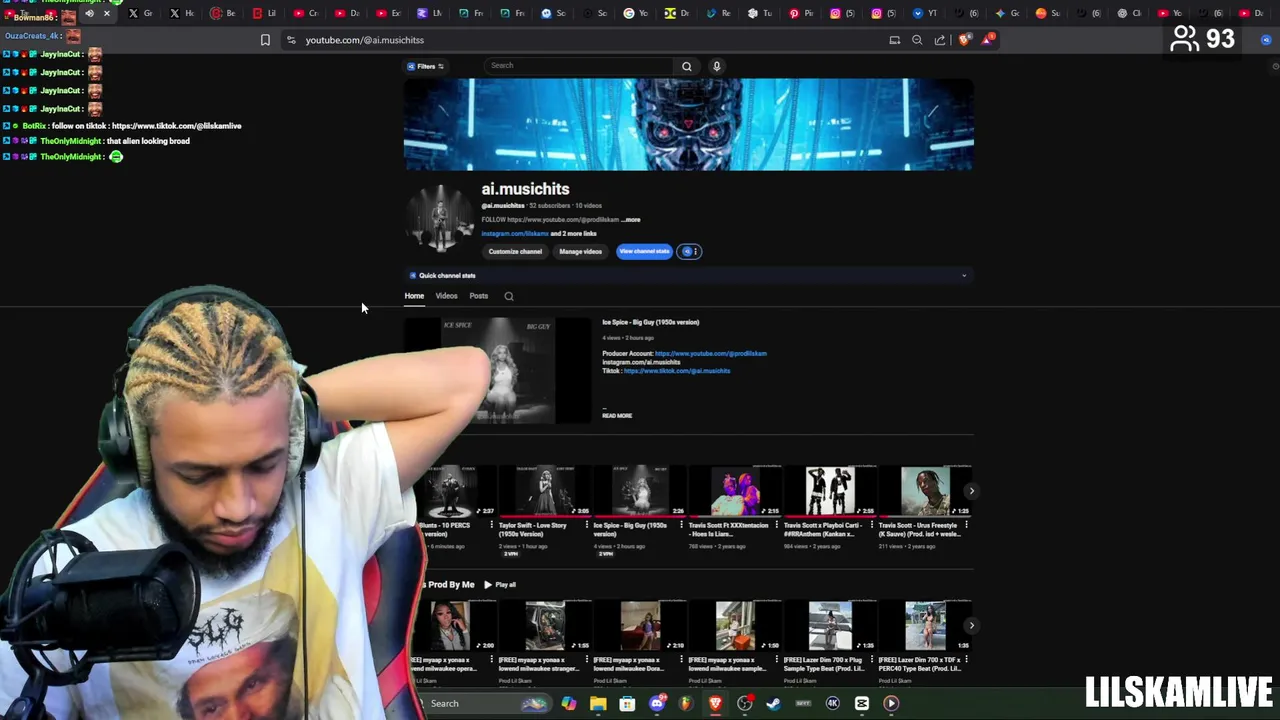The width and height of the screenshot is (1280, 720).
Task: Open Microsoft Store from taskbar
Action: pos(627,704)
